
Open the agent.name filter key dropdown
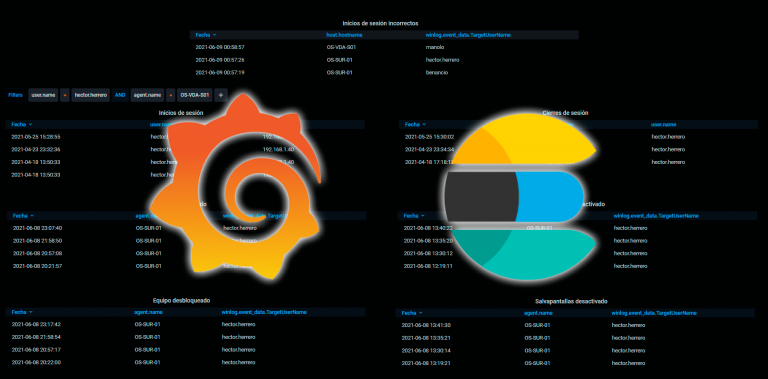pyautogui.click(x=147, y=95)
